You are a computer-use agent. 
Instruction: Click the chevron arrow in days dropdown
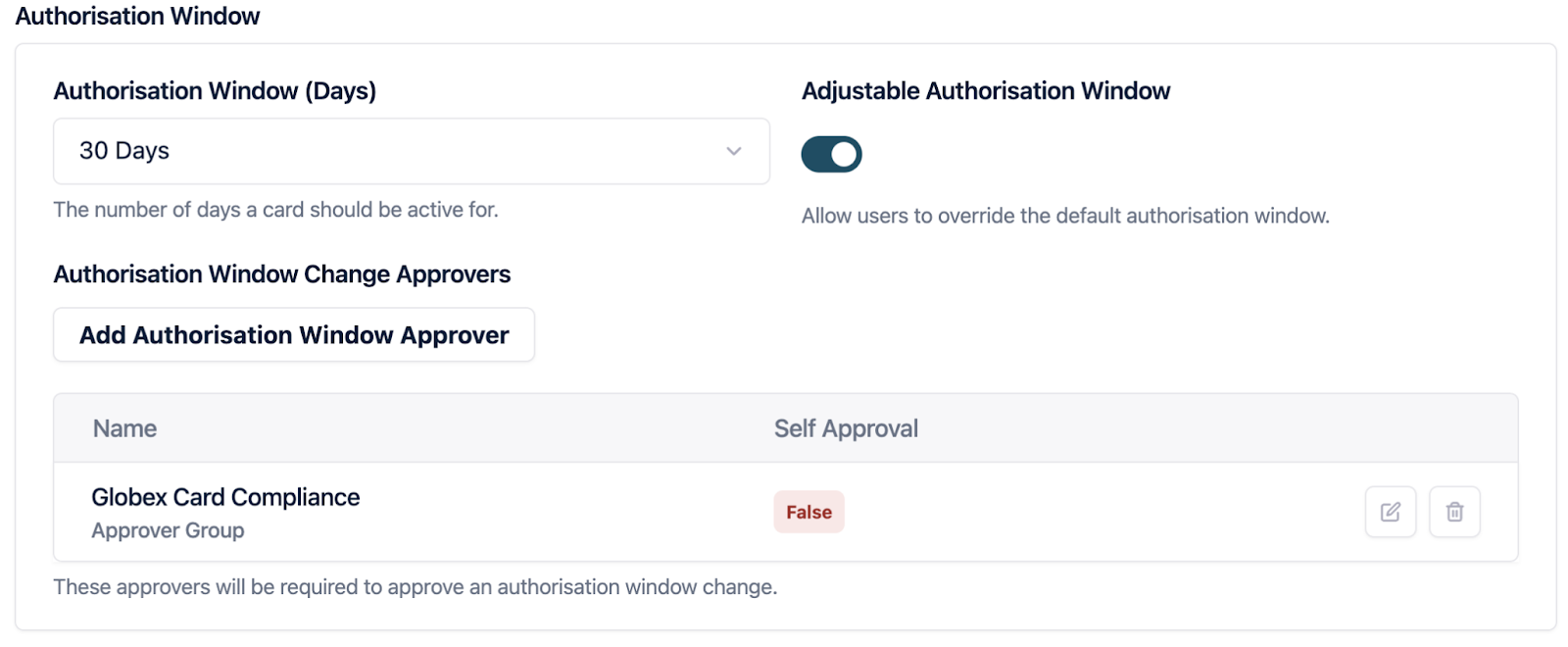tap(733, 151)
